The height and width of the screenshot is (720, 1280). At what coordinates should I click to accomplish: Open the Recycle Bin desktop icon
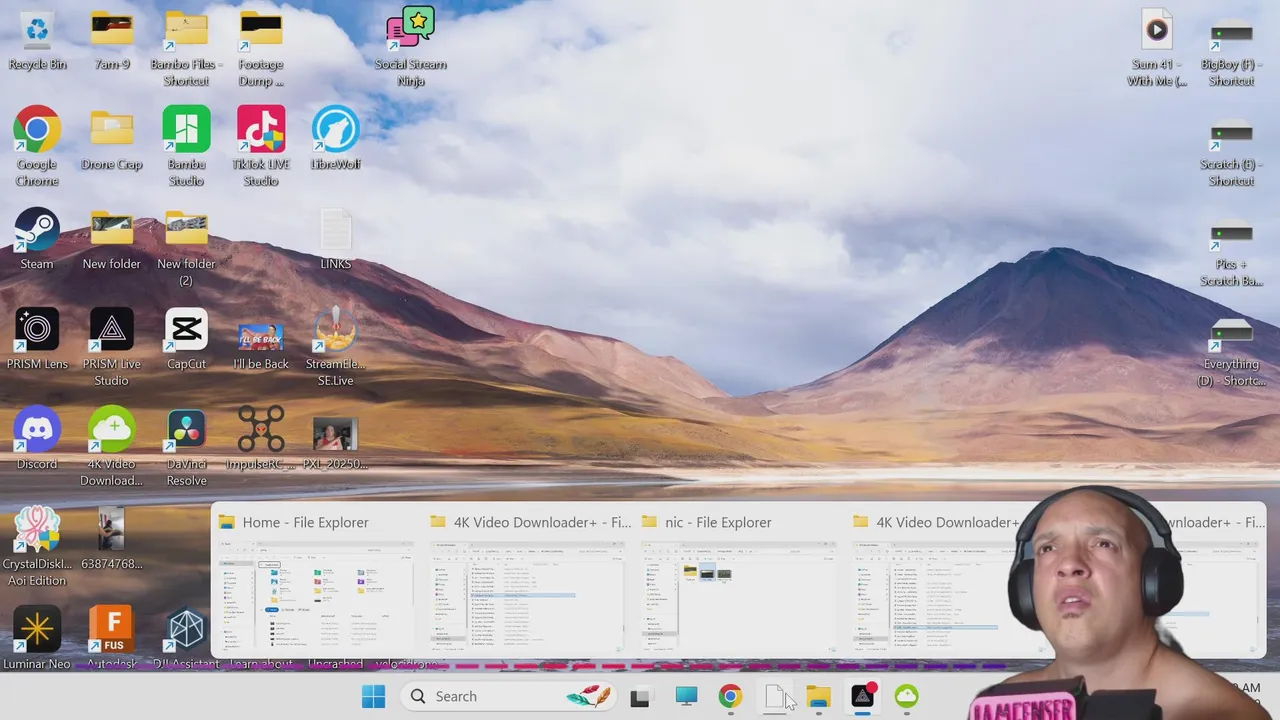point(37,40)
